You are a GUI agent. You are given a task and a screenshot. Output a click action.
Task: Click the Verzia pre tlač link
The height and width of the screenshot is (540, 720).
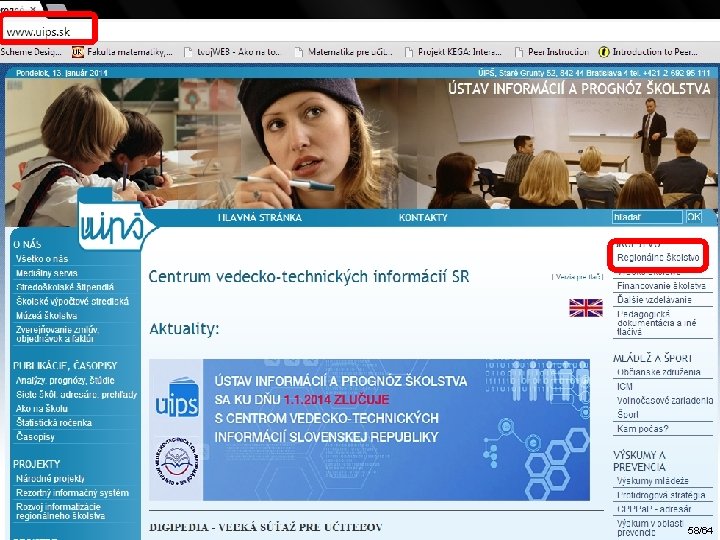tap(577, 277)
